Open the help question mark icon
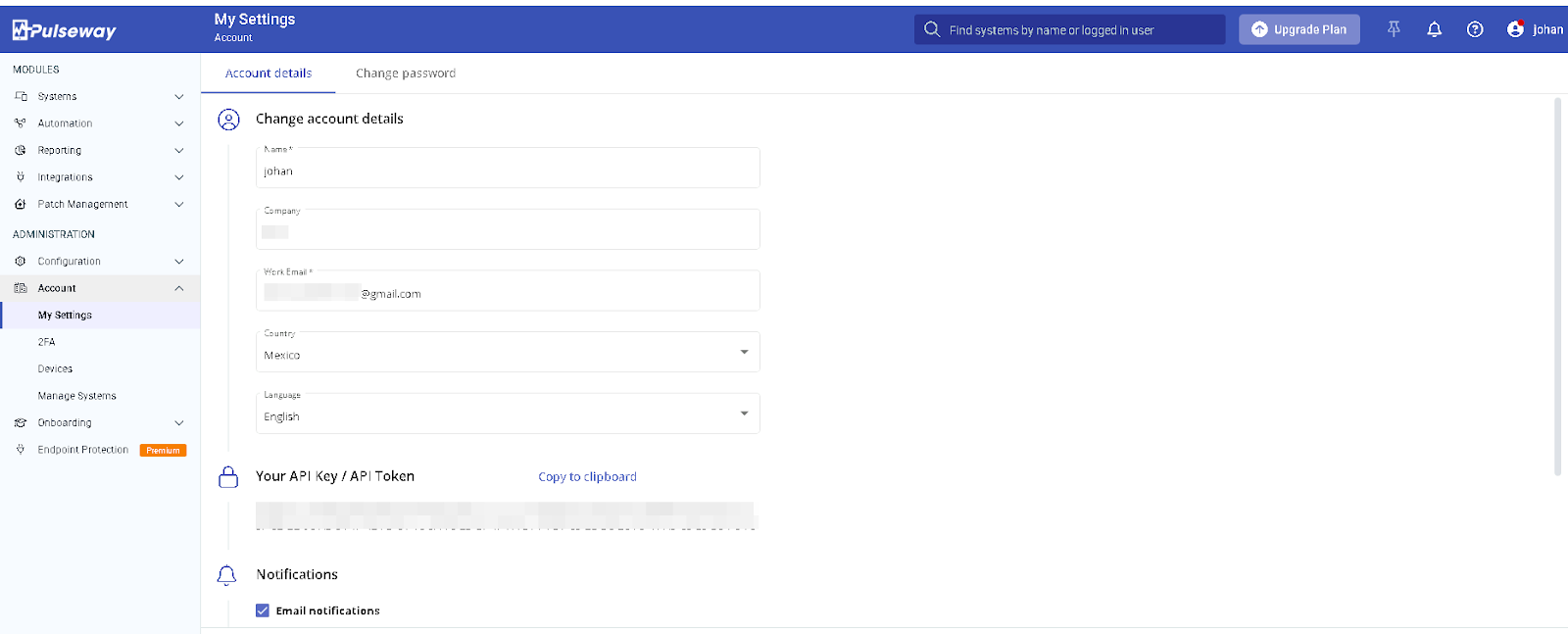This screenshot has height=634, width=1568. 1474,29
